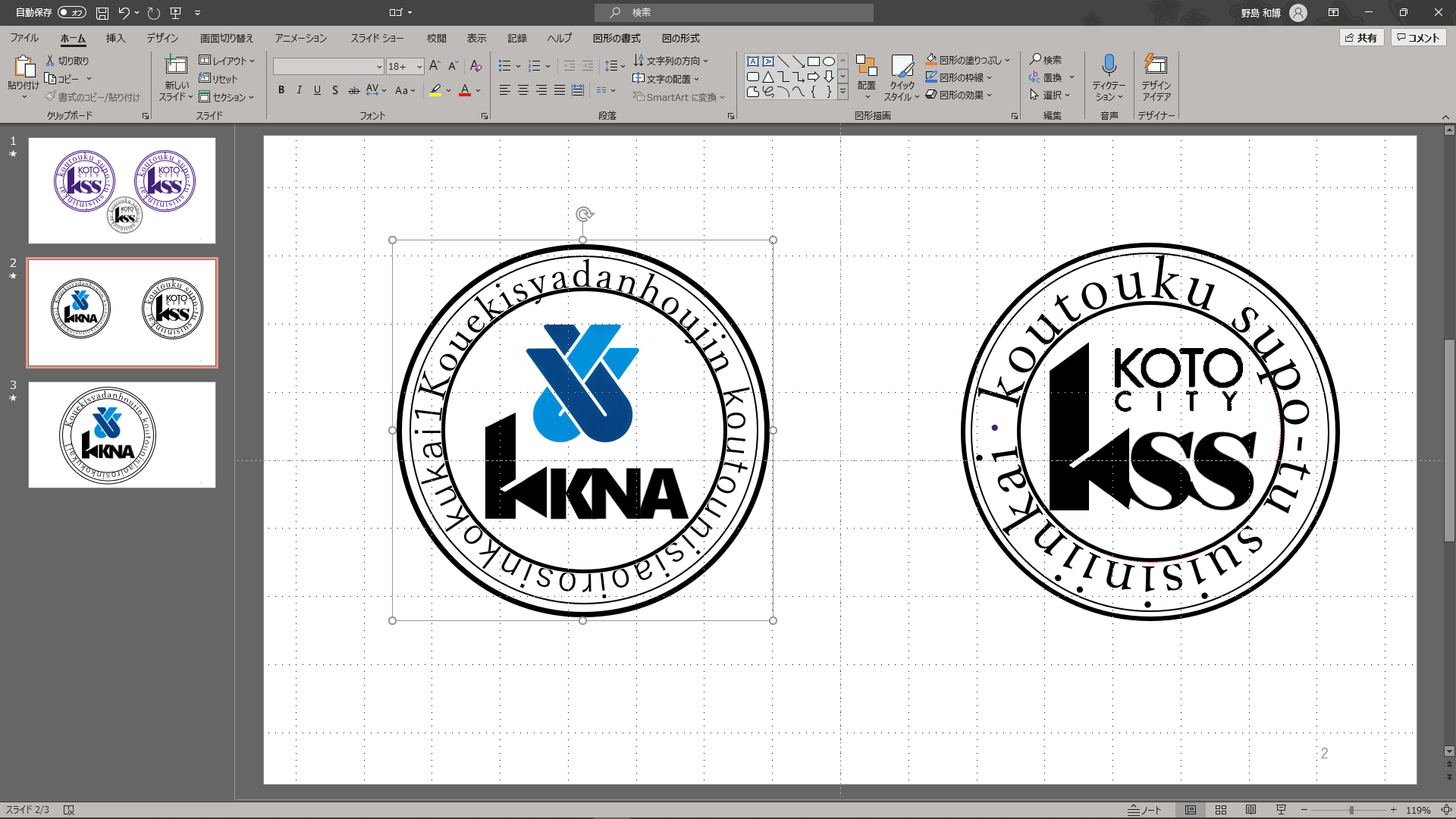
Task: Center align text
Action: (523, 90)
